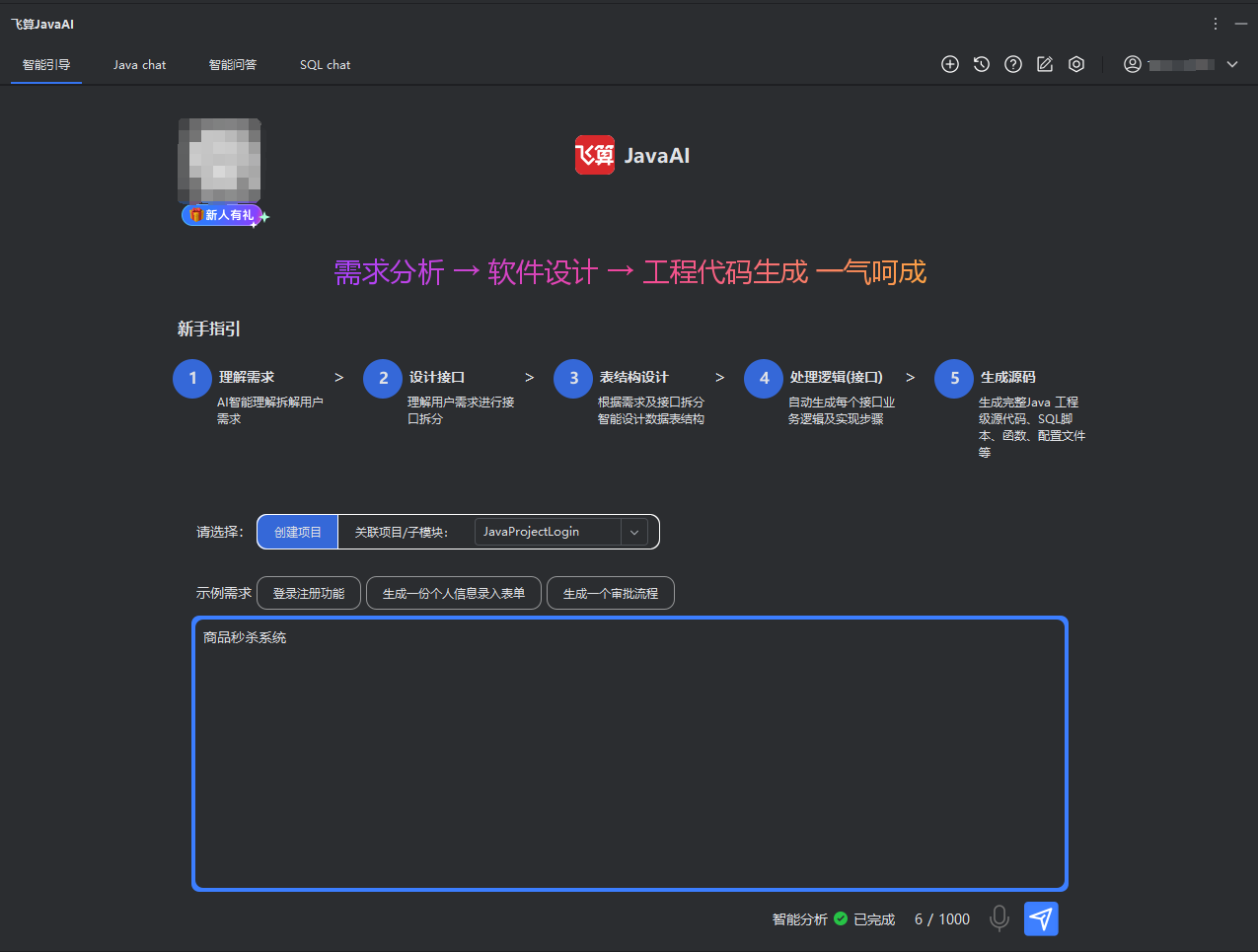Click the green completed check icon
Viewport: 1258px width, 952px height.
point(841,918)
